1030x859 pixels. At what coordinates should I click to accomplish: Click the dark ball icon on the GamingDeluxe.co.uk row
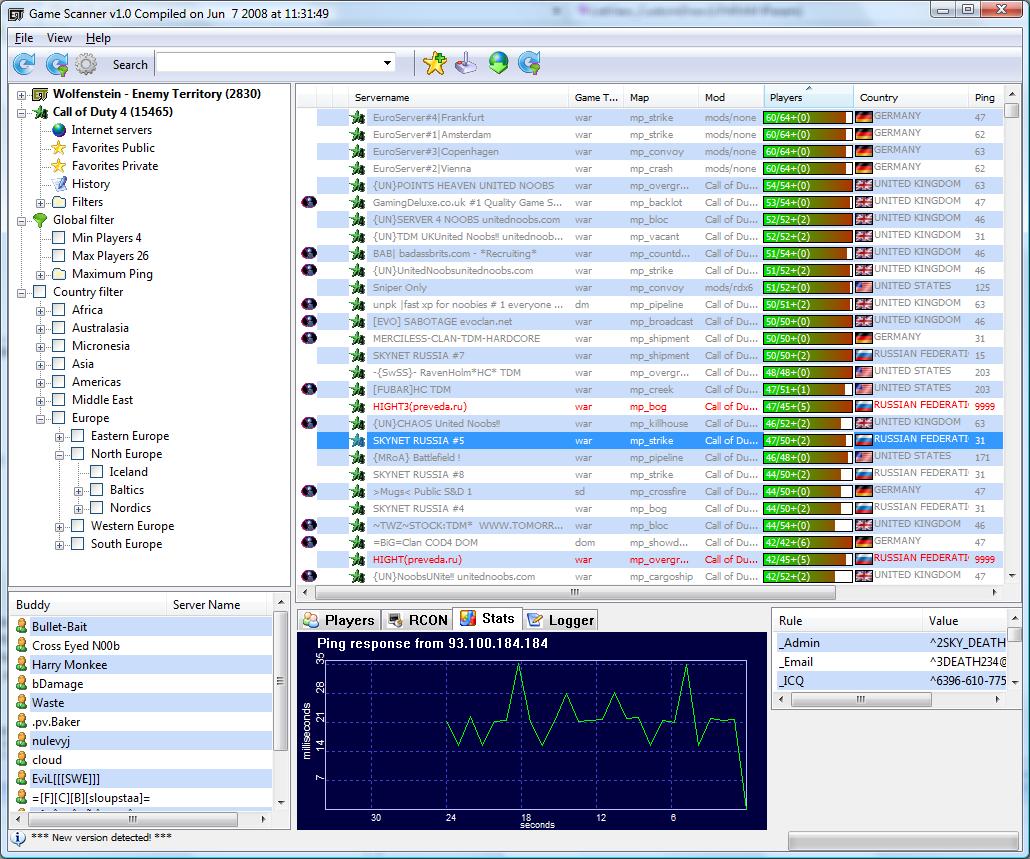(x=309, y=202)
